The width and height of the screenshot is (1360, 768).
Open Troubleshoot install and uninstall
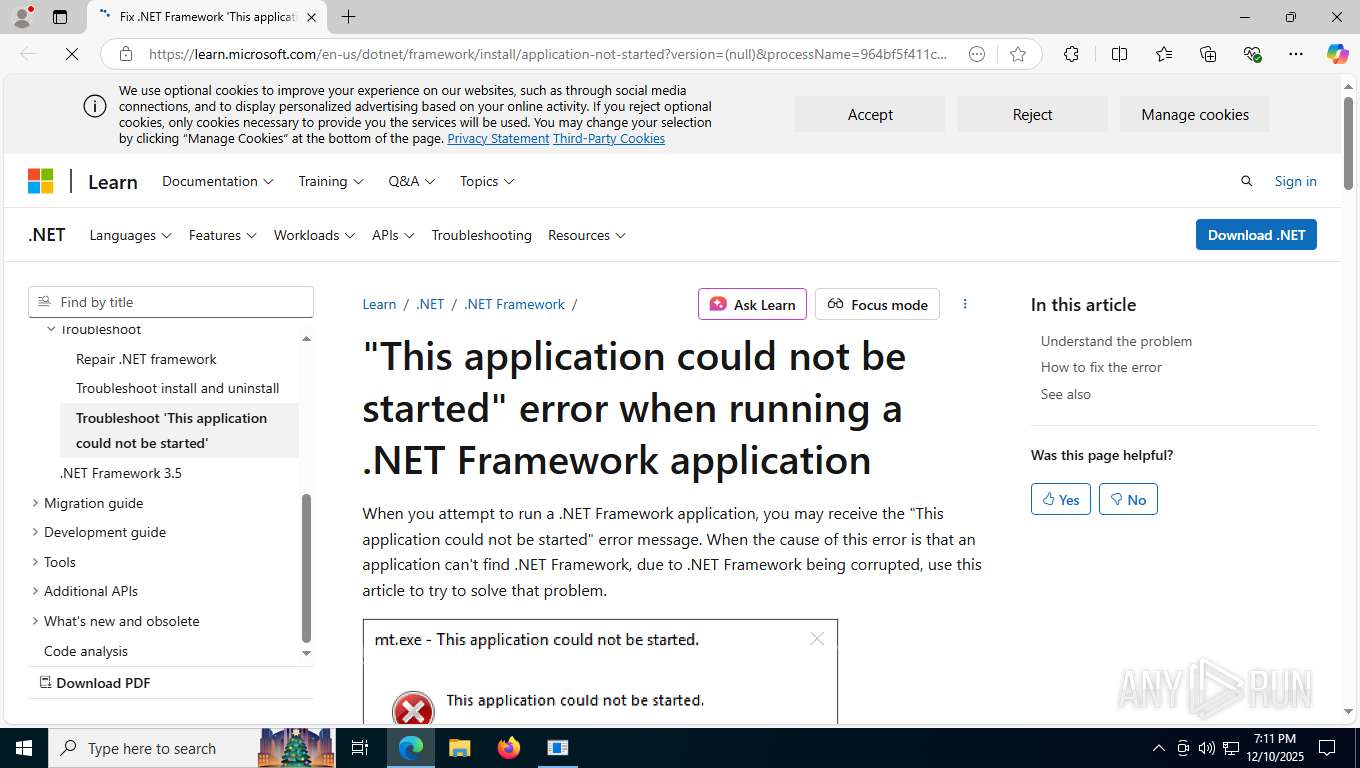click(178, 388)
